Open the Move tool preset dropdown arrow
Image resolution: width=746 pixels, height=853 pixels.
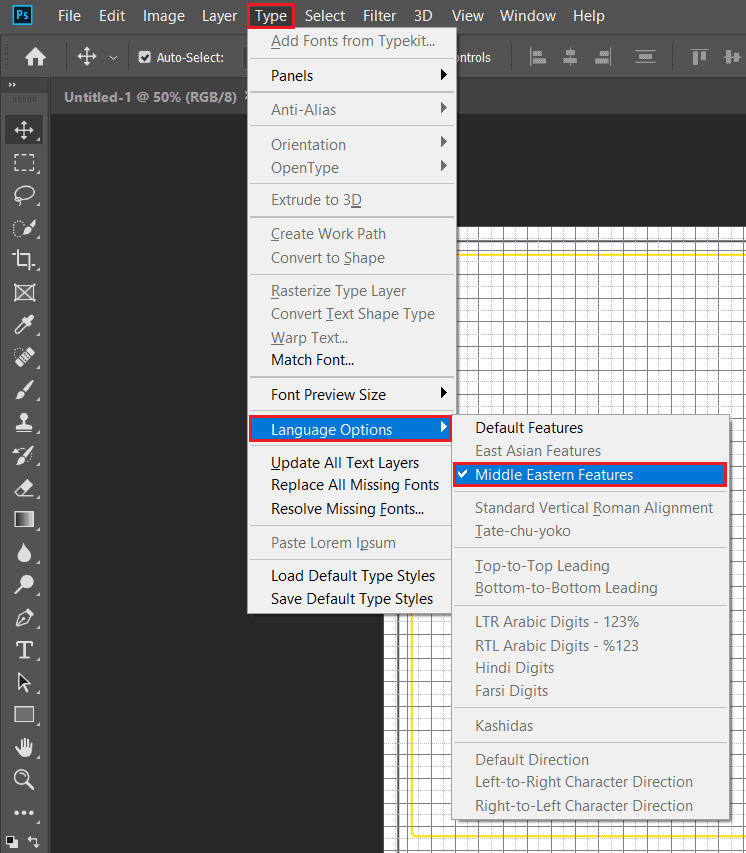pos(113,58)
